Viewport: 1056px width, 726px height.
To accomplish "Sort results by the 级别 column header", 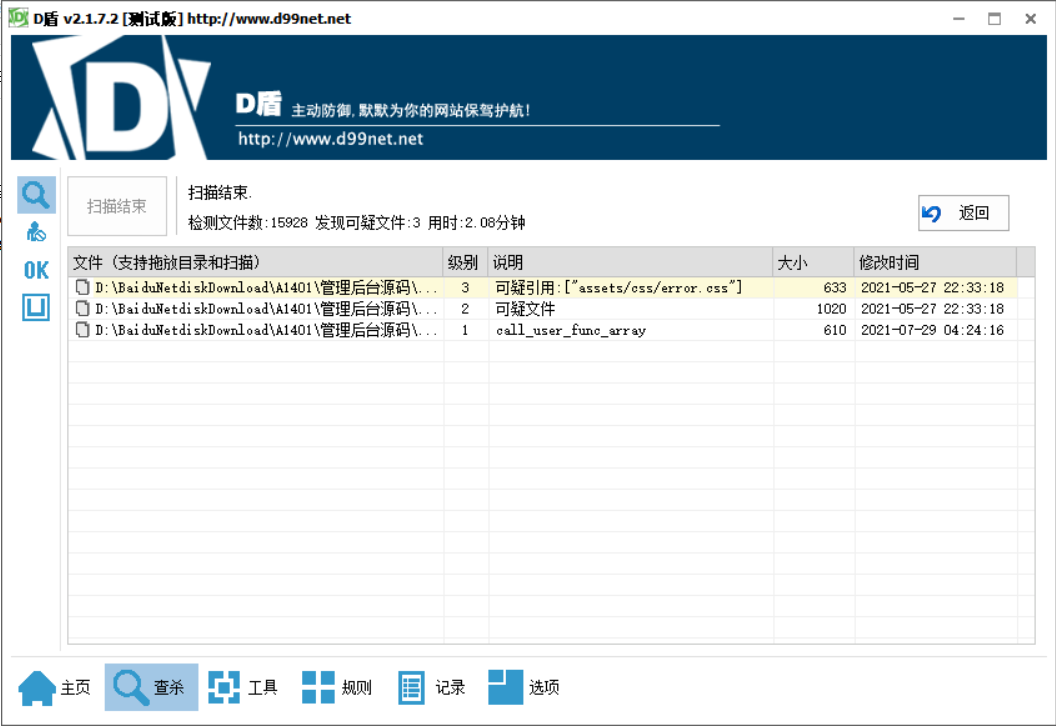I will 463,261.
